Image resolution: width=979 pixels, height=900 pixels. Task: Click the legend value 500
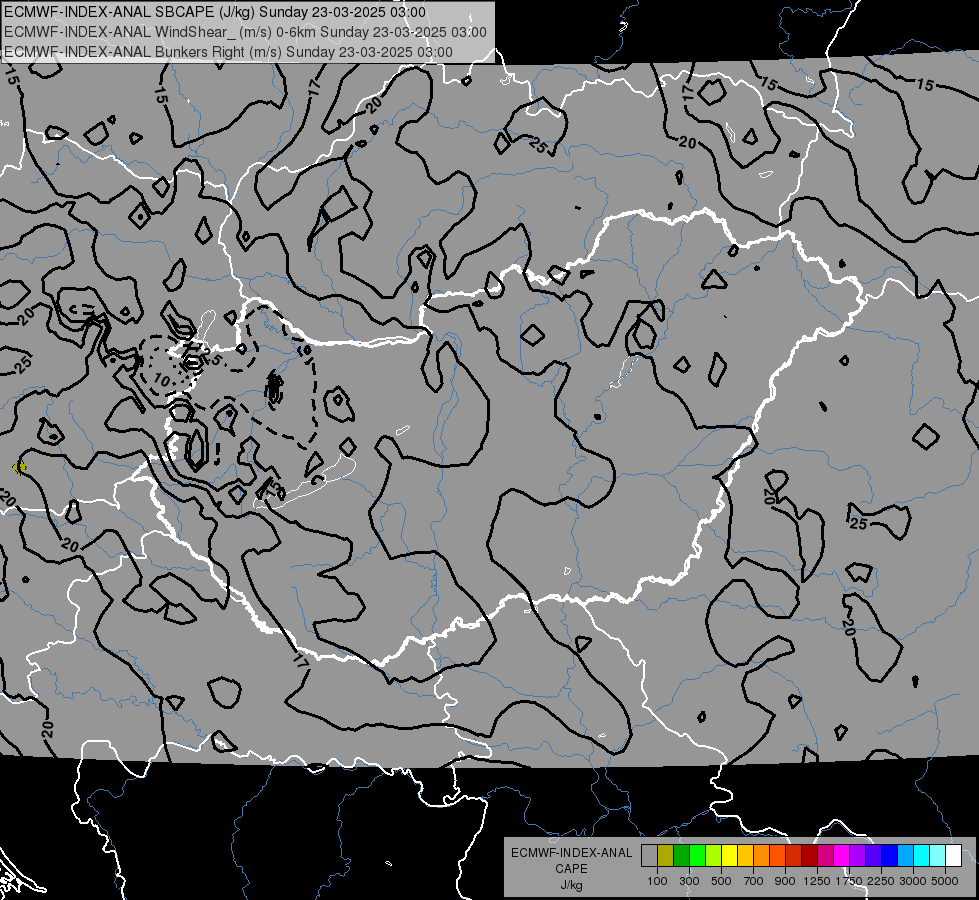click(721, 881)
